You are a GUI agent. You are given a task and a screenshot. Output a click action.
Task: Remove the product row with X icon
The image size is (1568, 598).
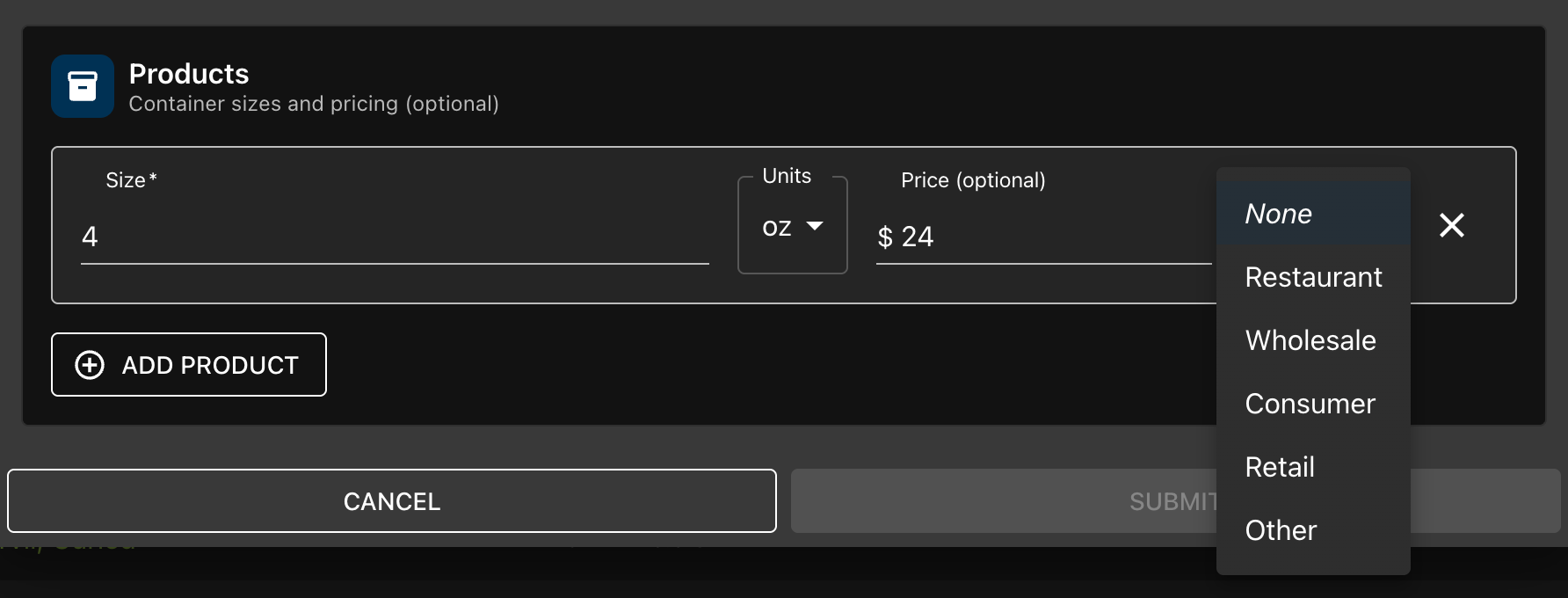[1452, 225]
